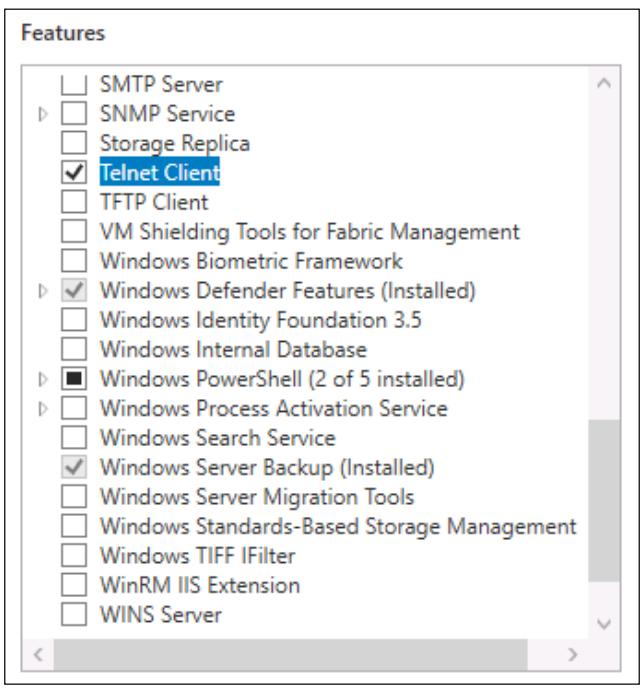
Task: Click the scroll down arrow
Action: [x=604, y=623]
